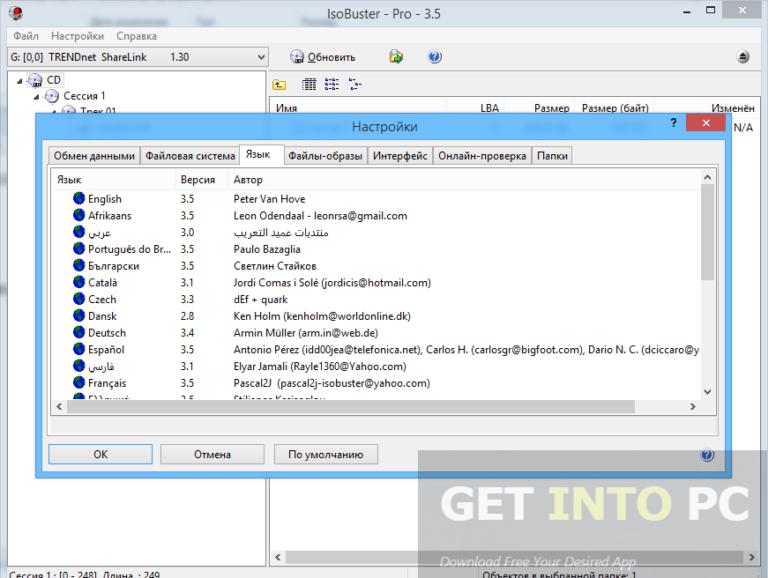Click globe icon next to Afrikaans
The width and height of the screenshot is (768, 578).
(x=79, y=215)
